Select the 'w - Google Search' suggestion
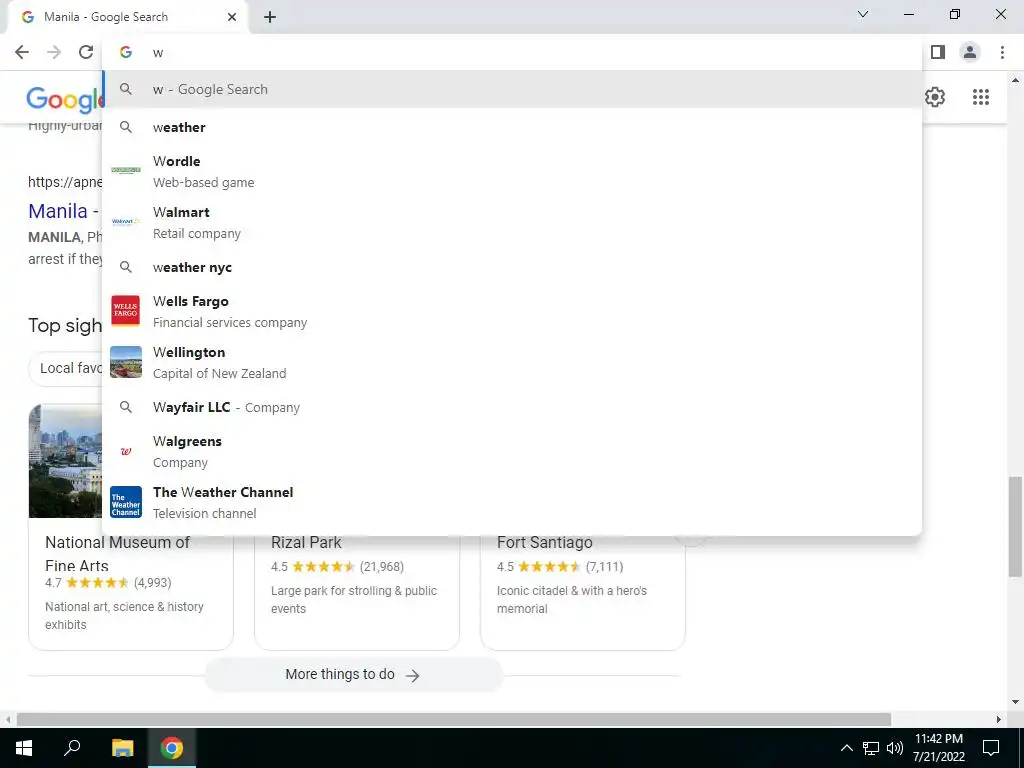The width and height of the screenshot is (1024, 768). tap(512, 89)
